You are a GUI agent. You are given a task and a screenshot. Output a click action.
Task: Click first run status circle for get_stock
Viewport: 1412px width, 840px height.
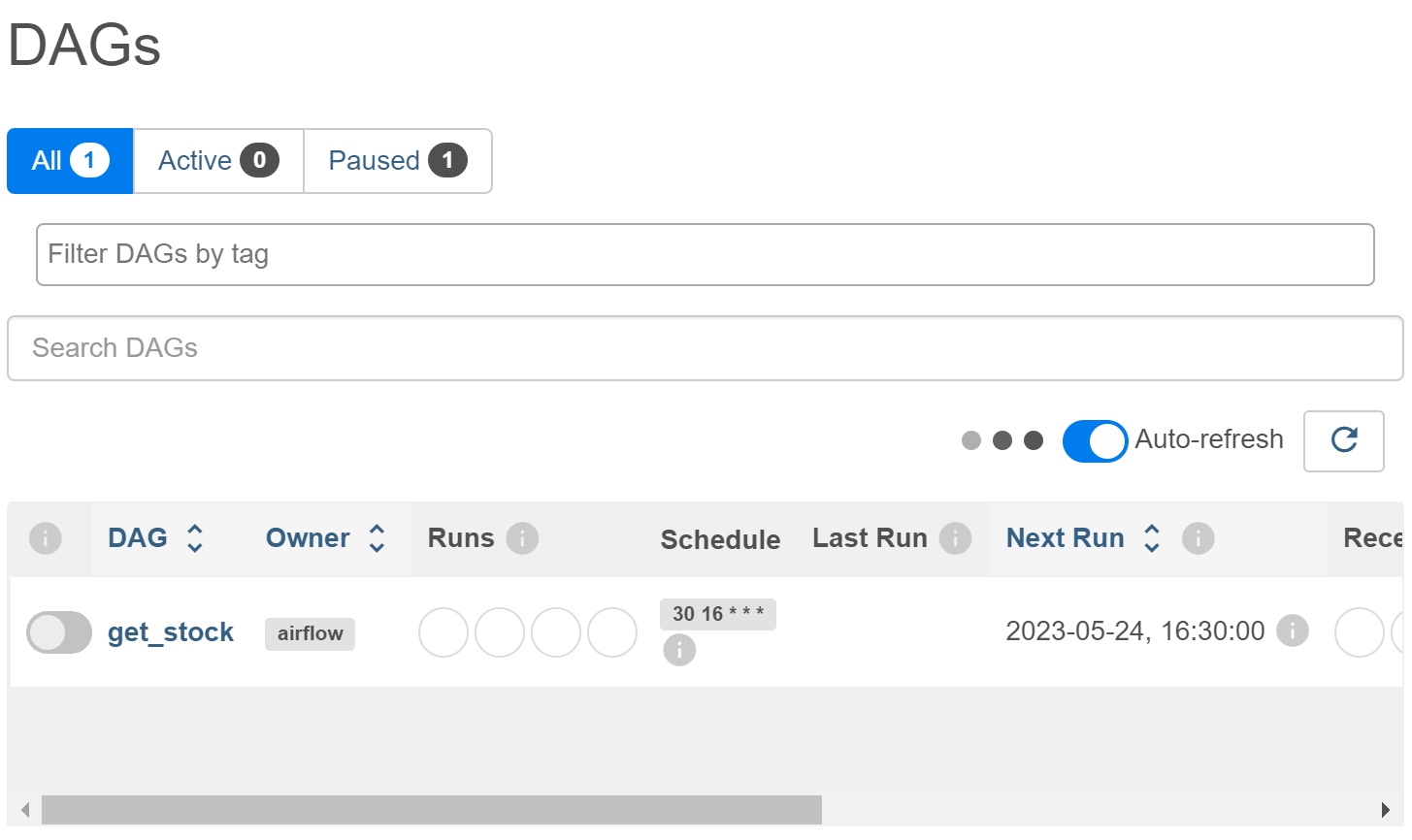[443, 632]
